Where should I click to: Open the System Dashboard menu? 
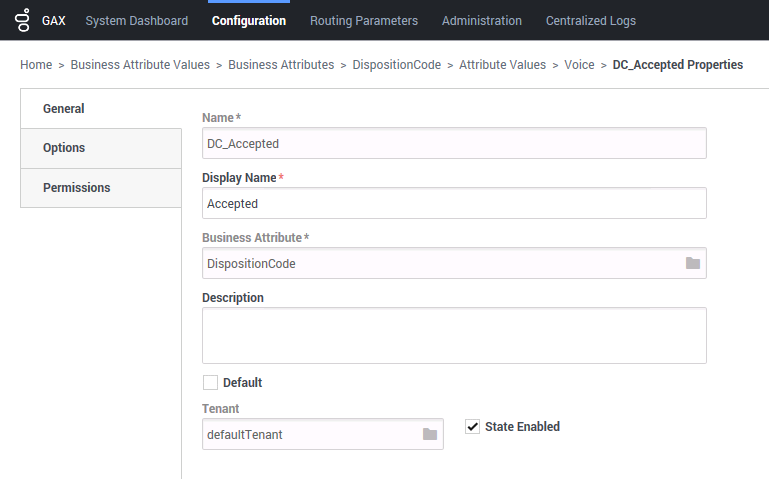(x=136, y=20)
